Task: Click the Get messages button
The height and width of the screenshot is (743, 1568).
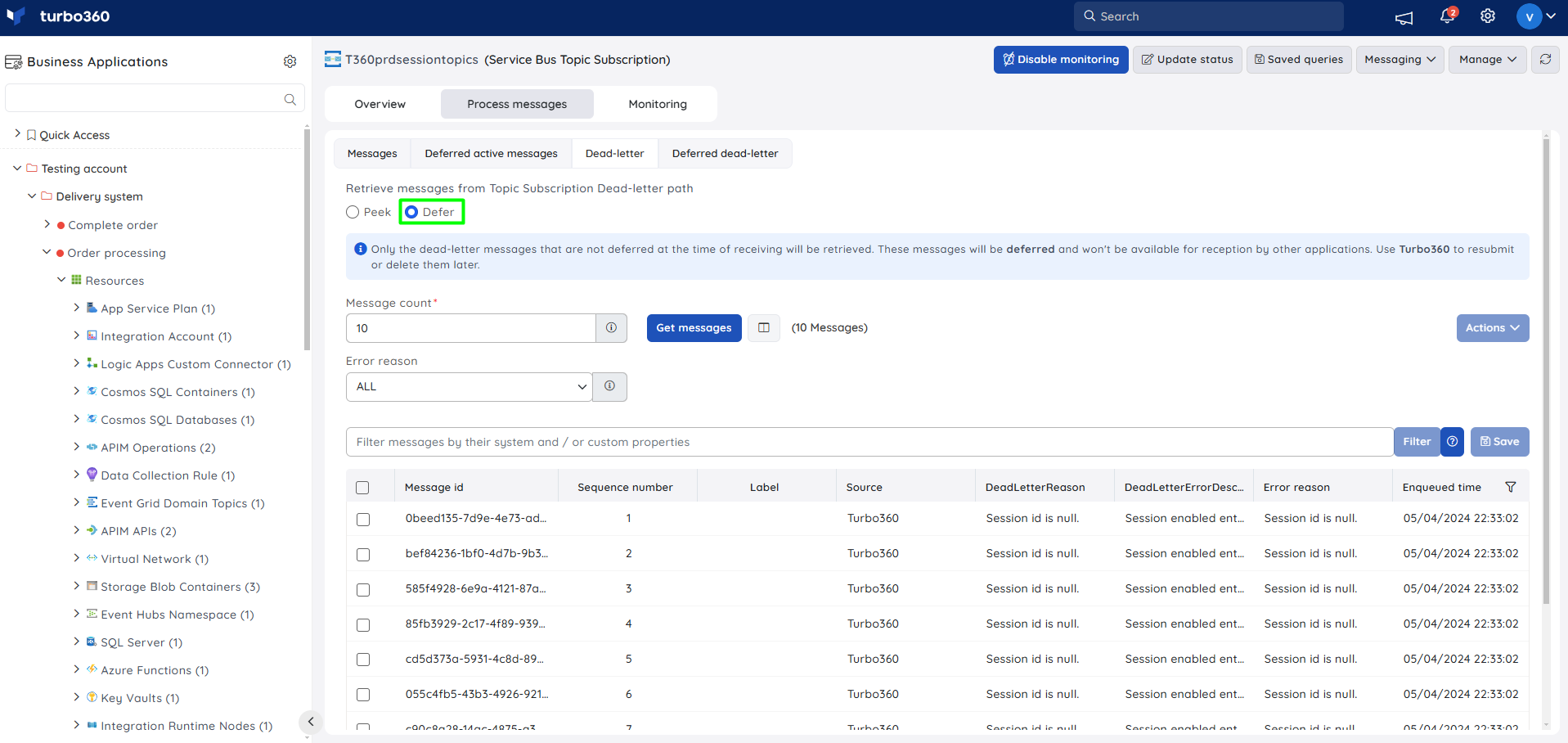Action: [x=694, y=328]
